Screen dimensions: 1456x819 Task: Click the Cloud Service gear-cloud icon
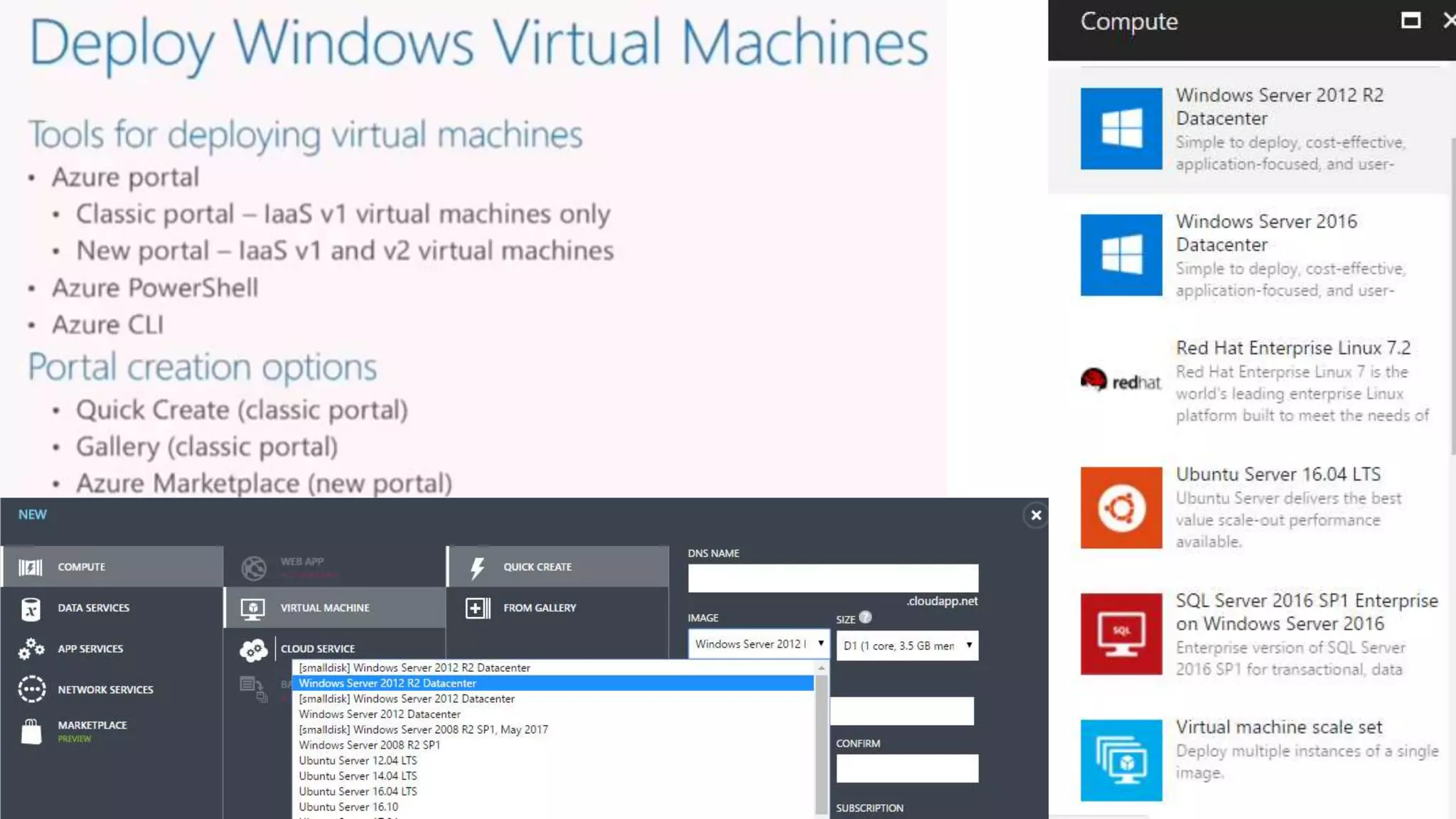(253, 649)
